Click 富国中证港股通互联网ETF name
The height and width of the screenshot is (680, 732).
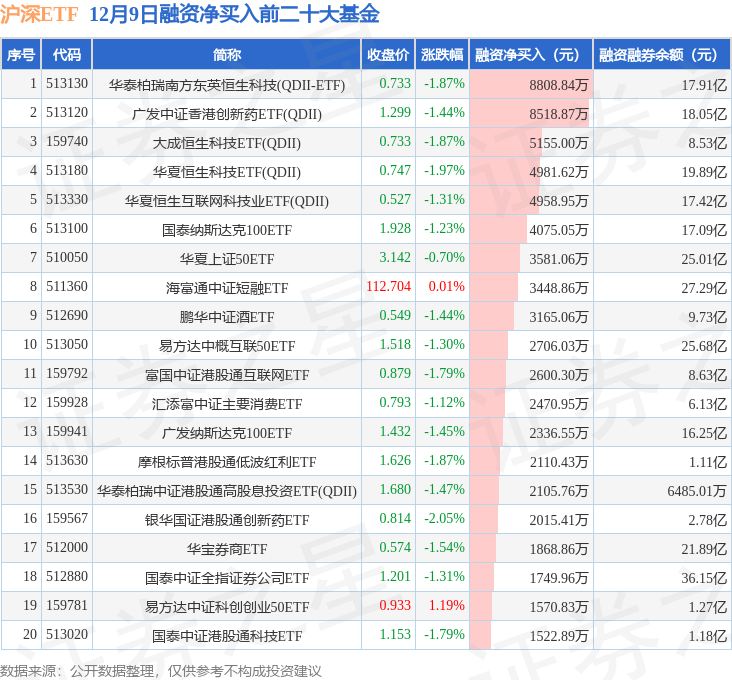pyautogui.click(x=227, y=375)
